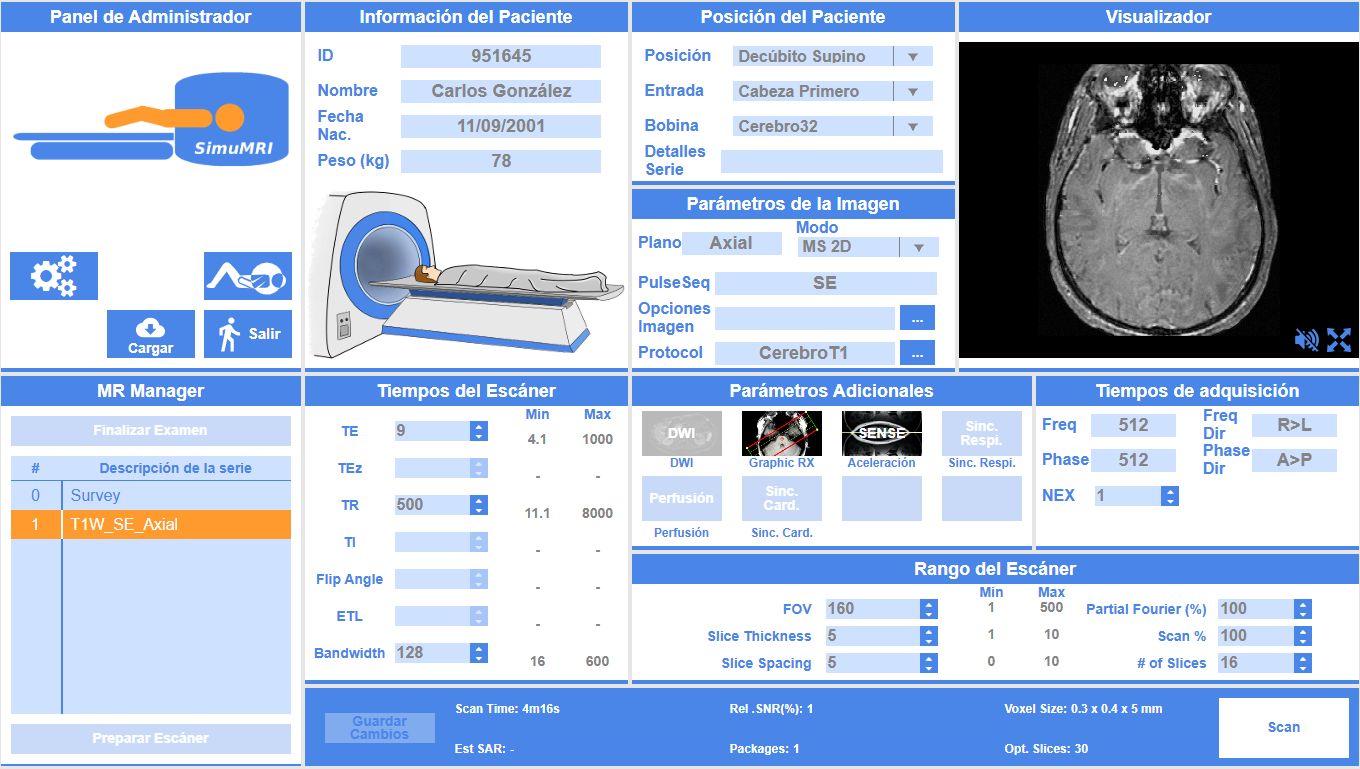1360x769 pixels.
Task: Open the SENSE Aceleración icon
Action: tap(881, 432)
